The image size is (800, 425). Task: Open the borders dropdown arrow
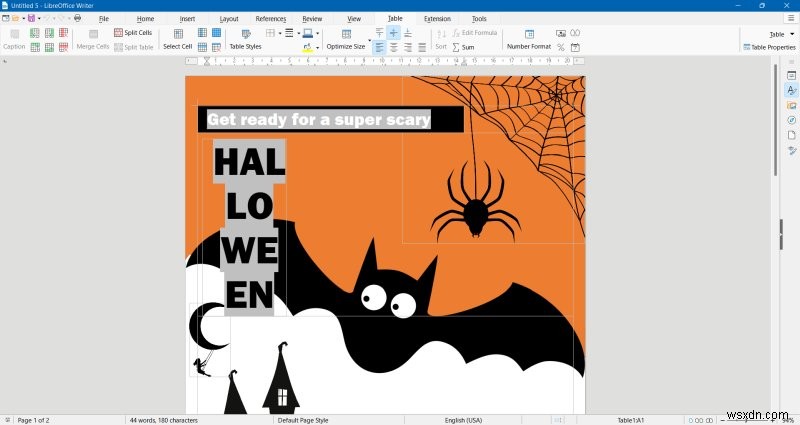pyautogui.click(x=280, y=33)
